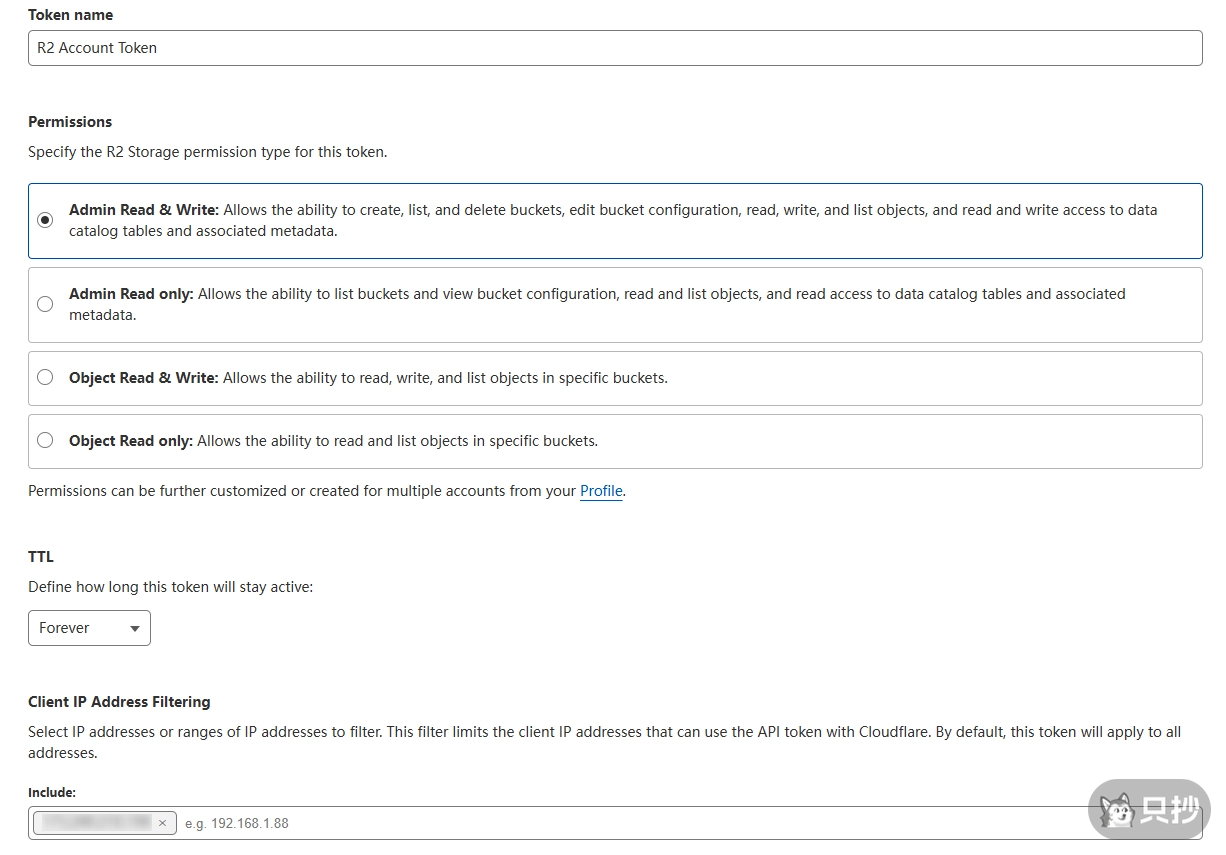Viewport: 1226px width, 855px height.
Task: Click the blurred IP address tag
Action: coord(95,823)
